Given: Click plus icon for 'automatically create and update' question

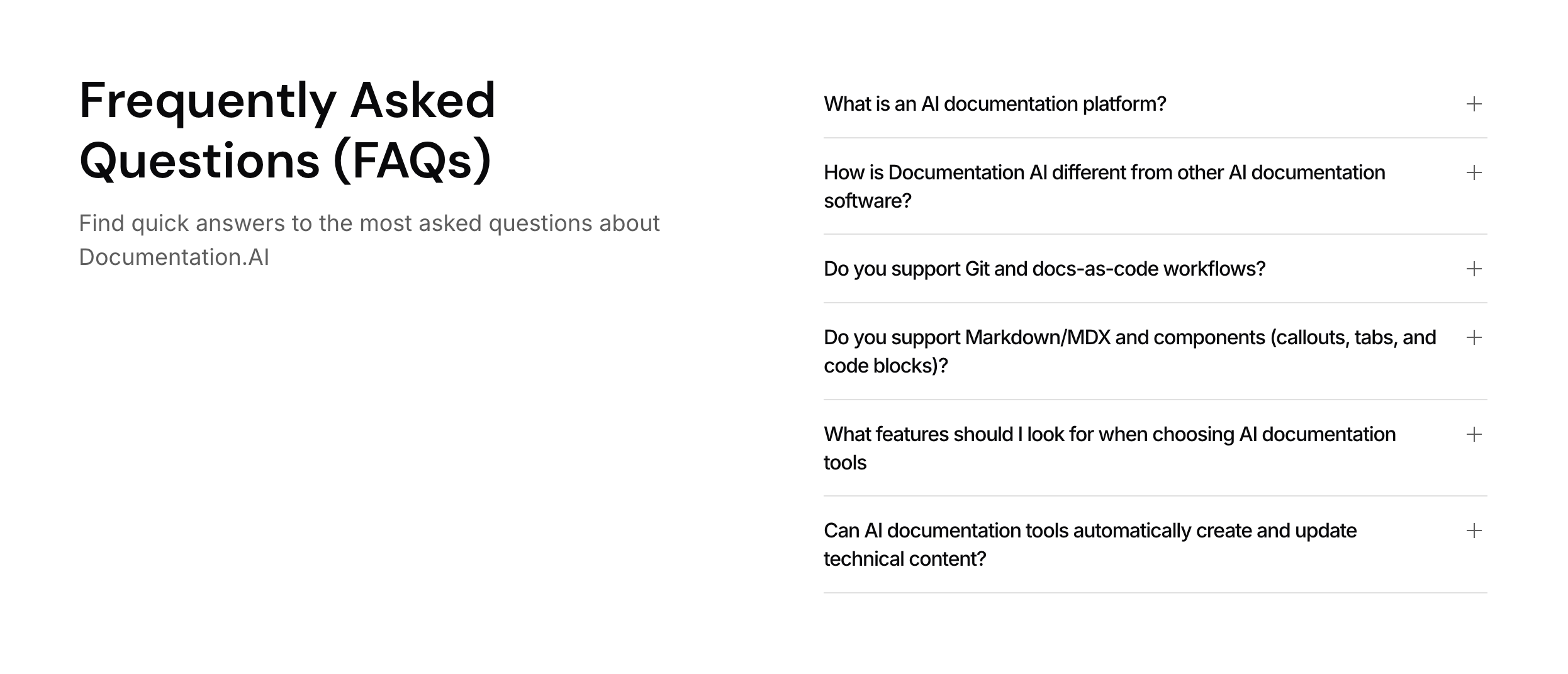Looking at the screenshot, I should click(x=1474, y=531).
